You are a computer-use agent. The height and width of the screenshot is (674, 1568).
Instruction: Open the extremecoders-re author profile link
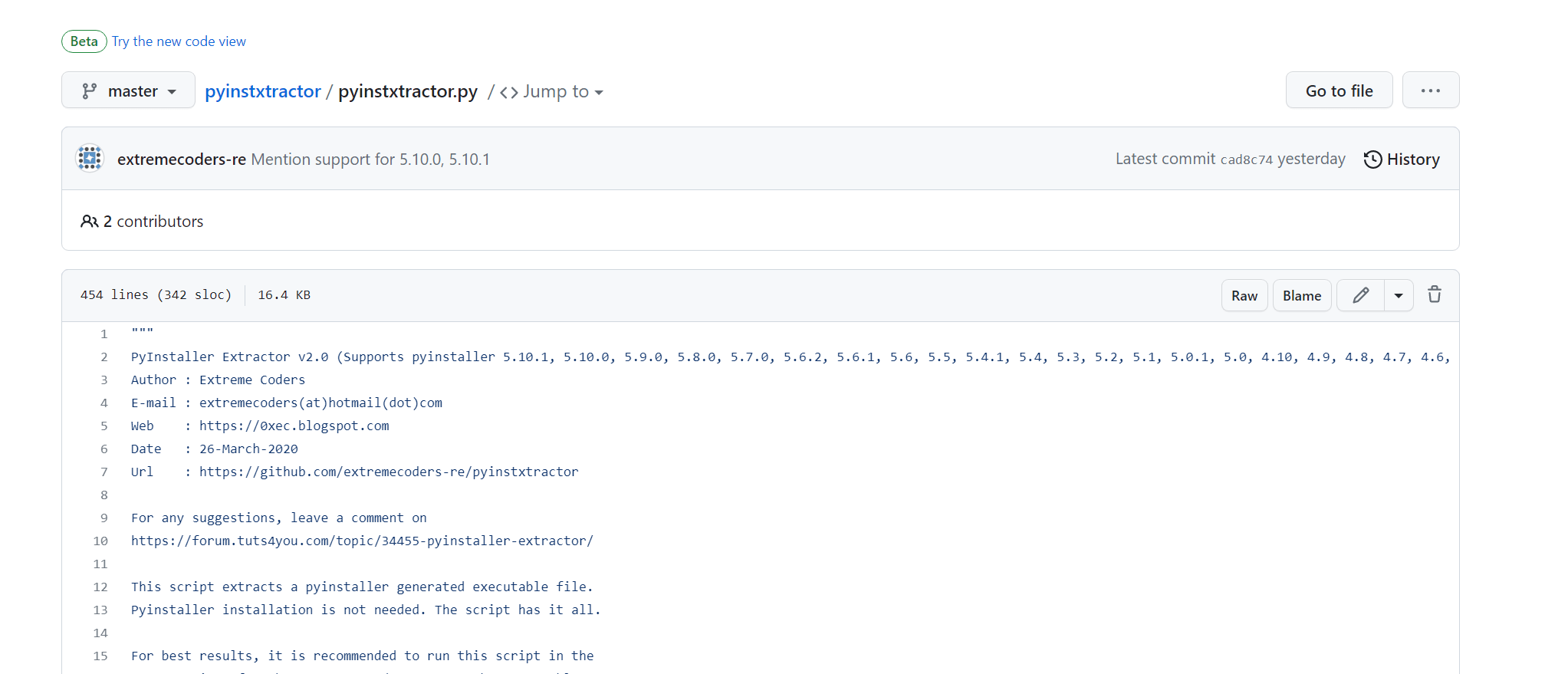pyautogui.click(x=182, y=159)
